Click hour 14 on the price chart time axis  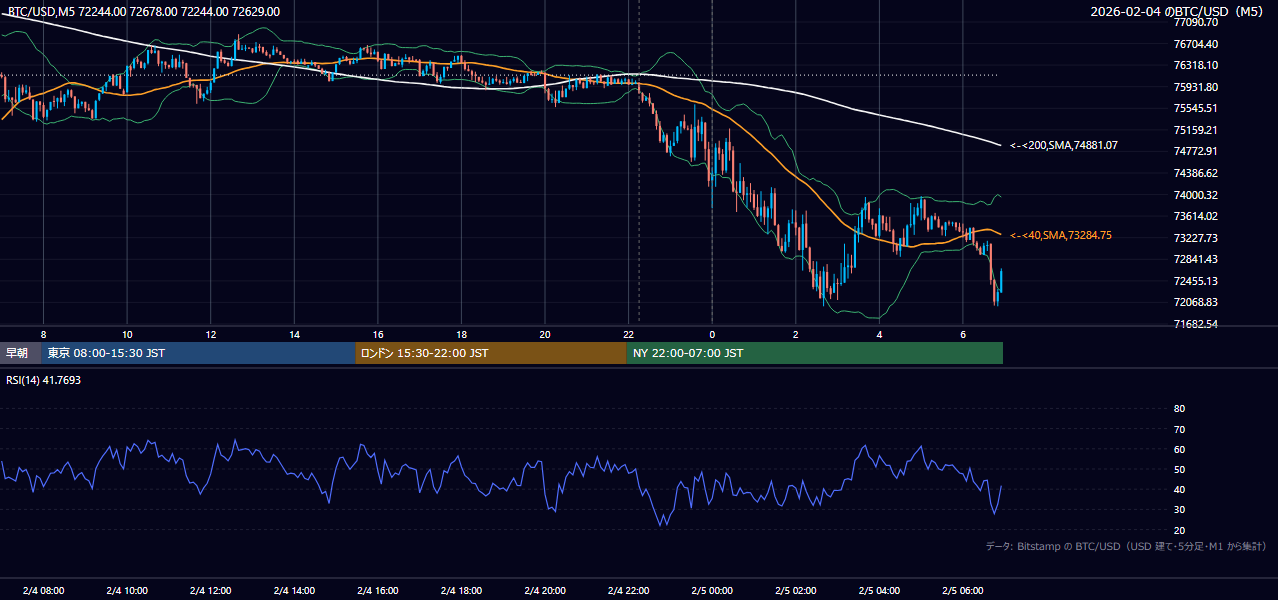(294, 334)
